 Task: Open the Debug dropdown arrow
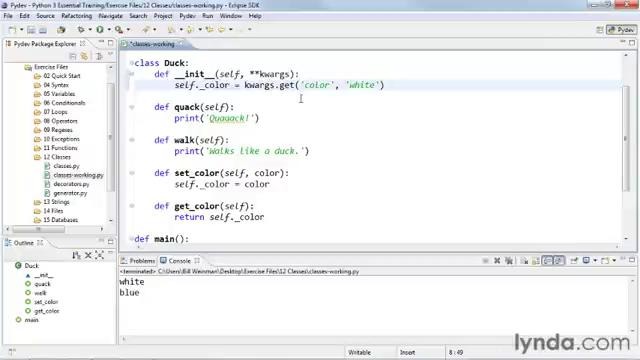click(x=90, y=30)
